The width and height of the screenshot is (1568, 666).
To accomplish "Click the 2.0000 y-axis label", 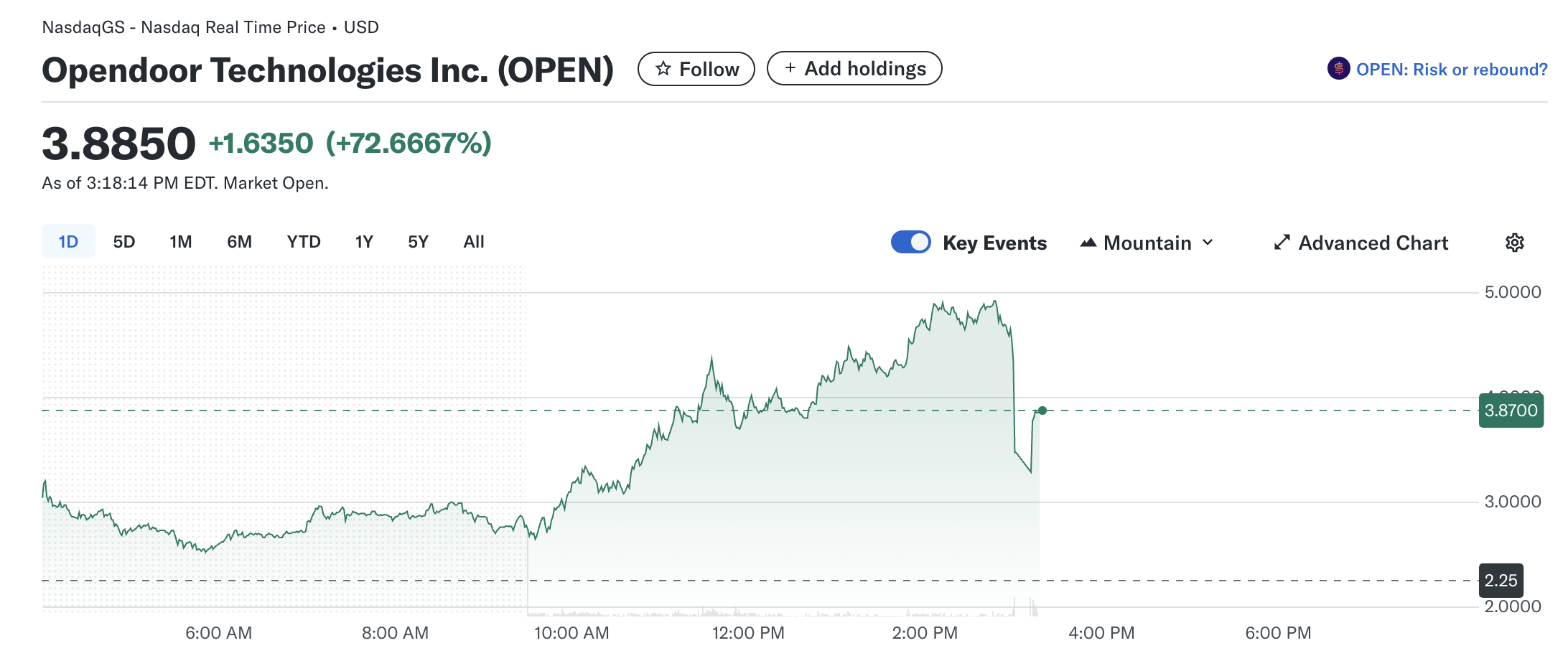I will click(x=1513, y=606).
